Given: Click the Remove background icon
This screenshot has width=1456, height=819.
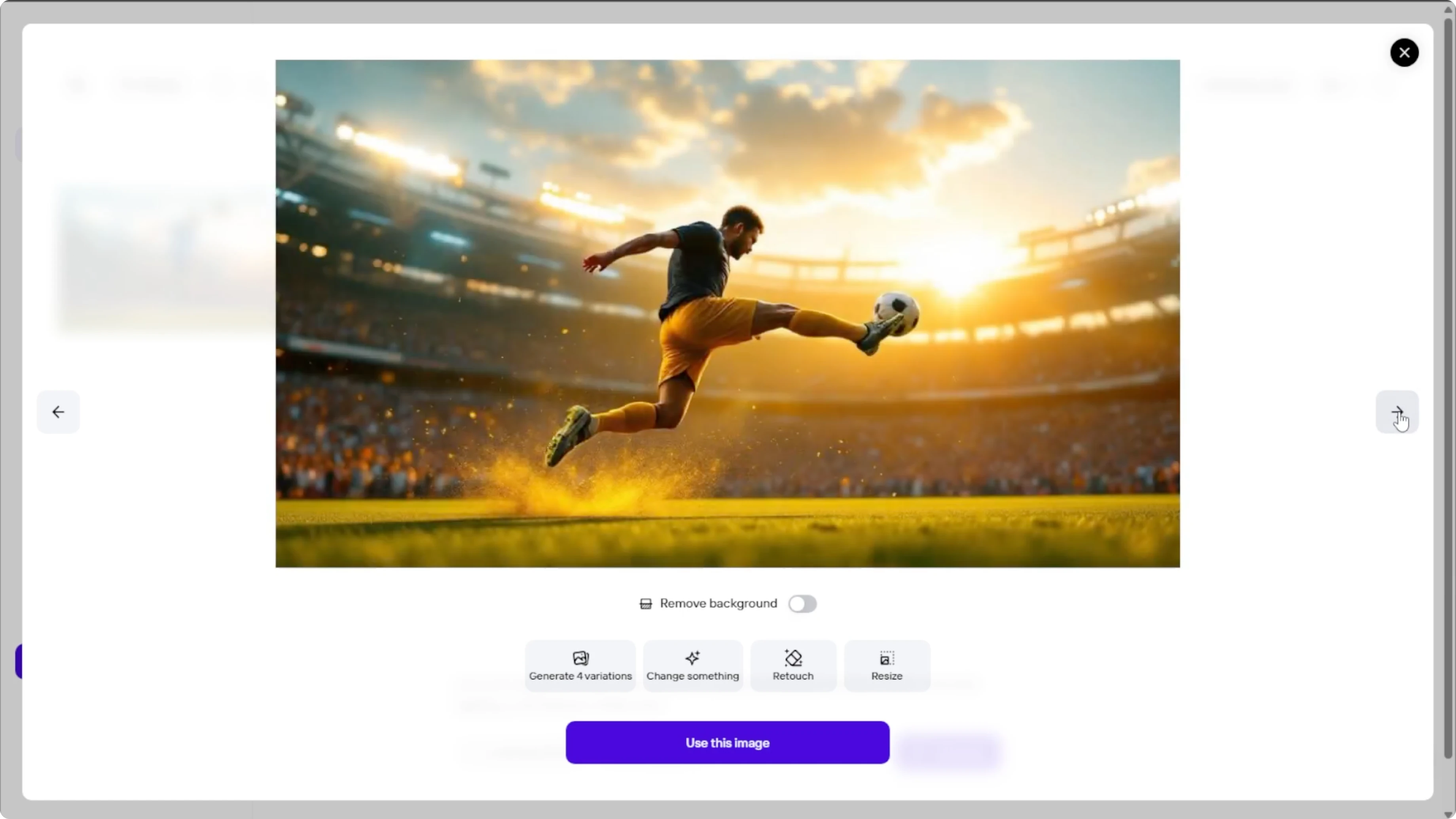Looking at the screenshot, I should pyautogui.click(x=645, y=604).
